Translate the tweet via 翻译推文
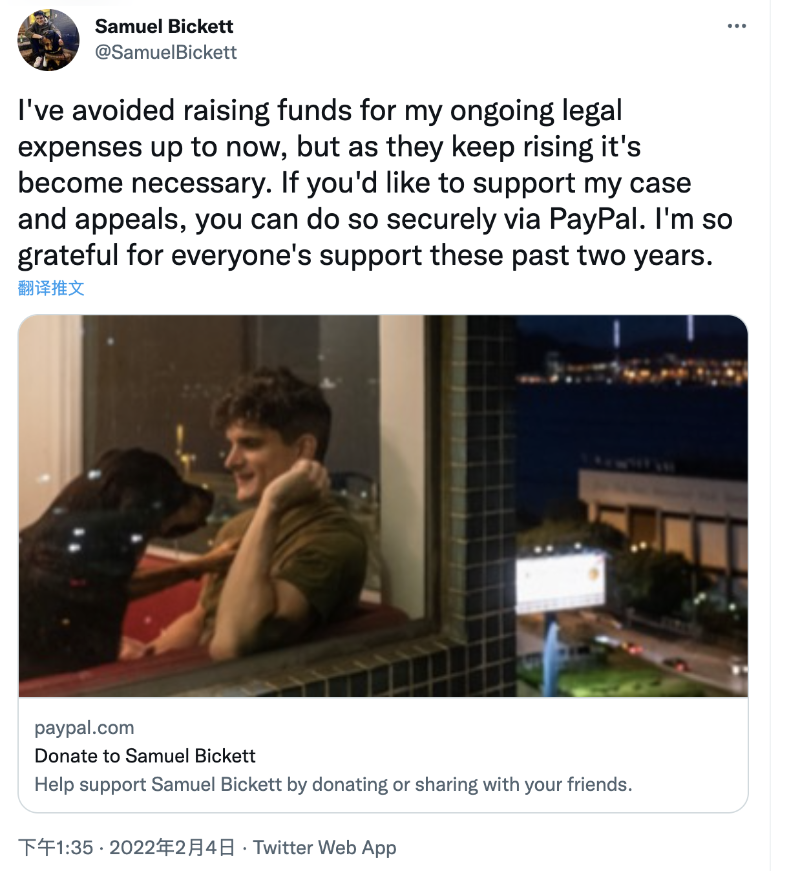Image resolution: width=800 pixels, height=871 pixels. [51, 288]
